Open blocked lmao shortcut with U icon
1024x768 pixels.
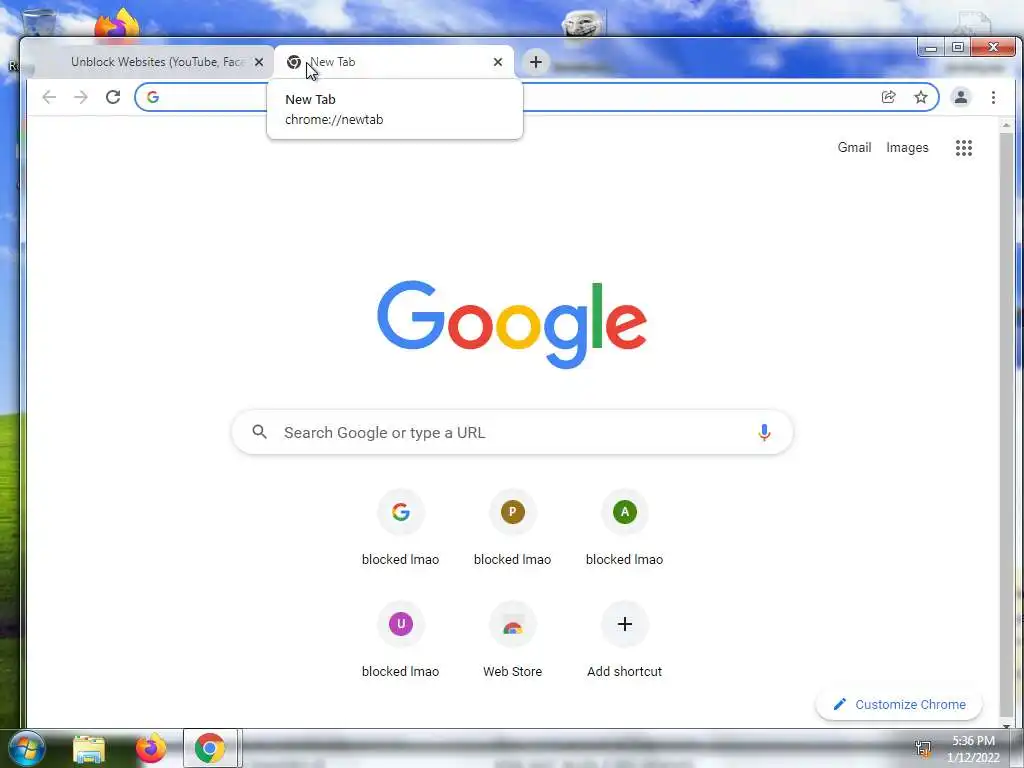pos(400,639)
